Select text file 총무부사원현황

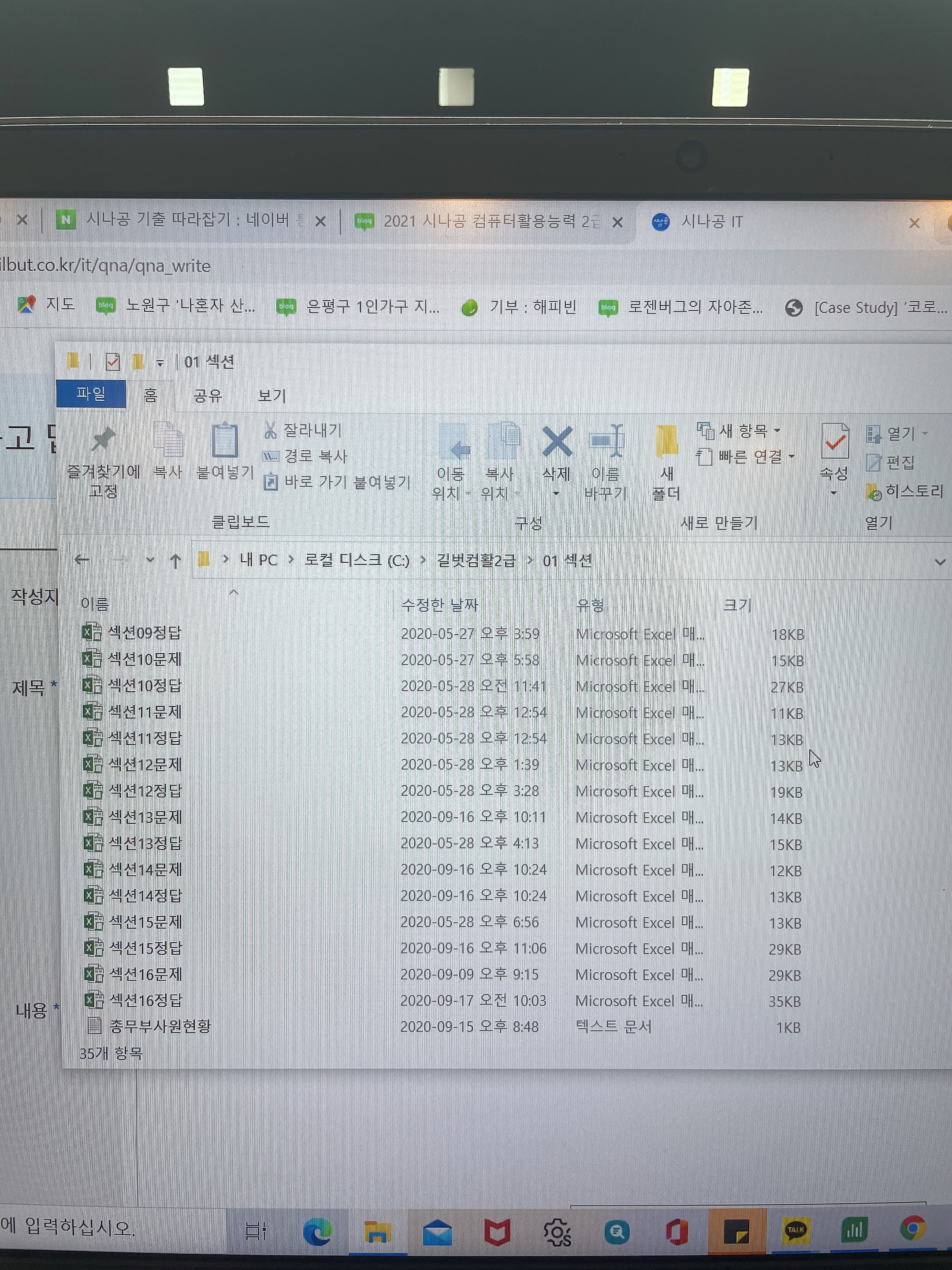[x=149, y=1026]
